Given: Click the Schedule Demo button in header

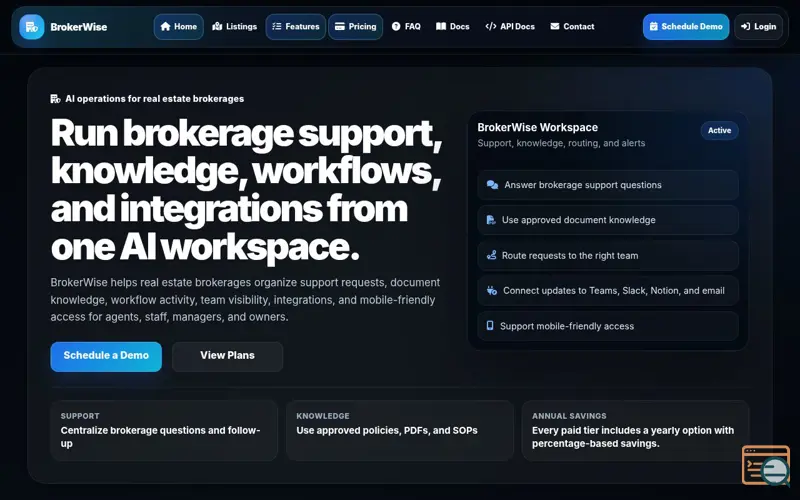Looking at the screenshot, I should click(686, 27).
